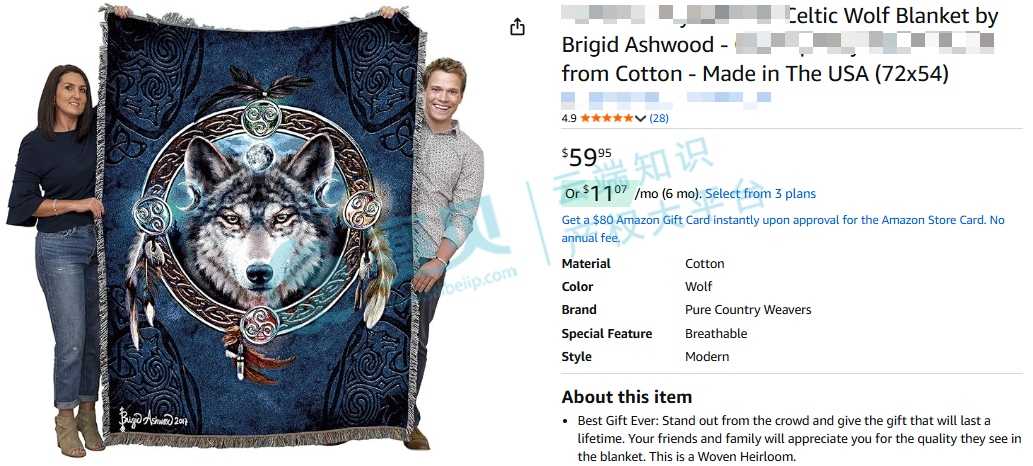Click the 'Breathable' special feature value
Viewport: 1033px width, 466px height.
point(715,334)
